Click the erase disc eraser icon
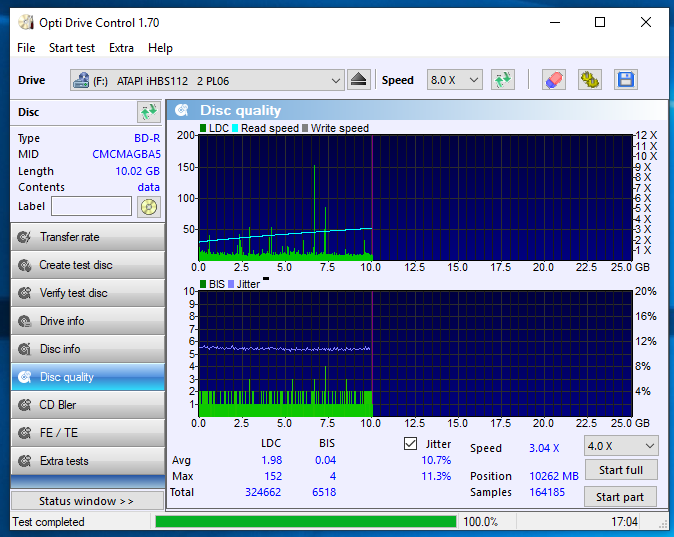The height and width of the screenshot is (537, 674). coord(553,80)
